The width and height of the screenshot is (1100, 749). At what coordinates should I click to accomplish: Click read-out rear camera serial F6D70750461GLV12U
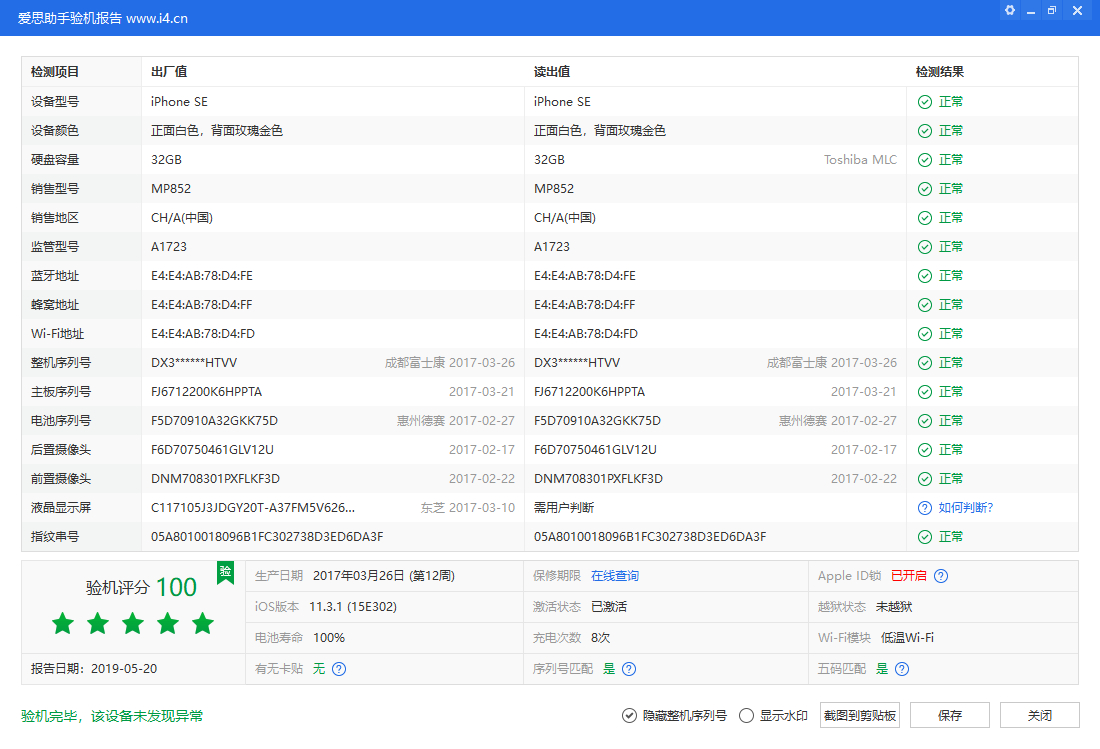596,450
